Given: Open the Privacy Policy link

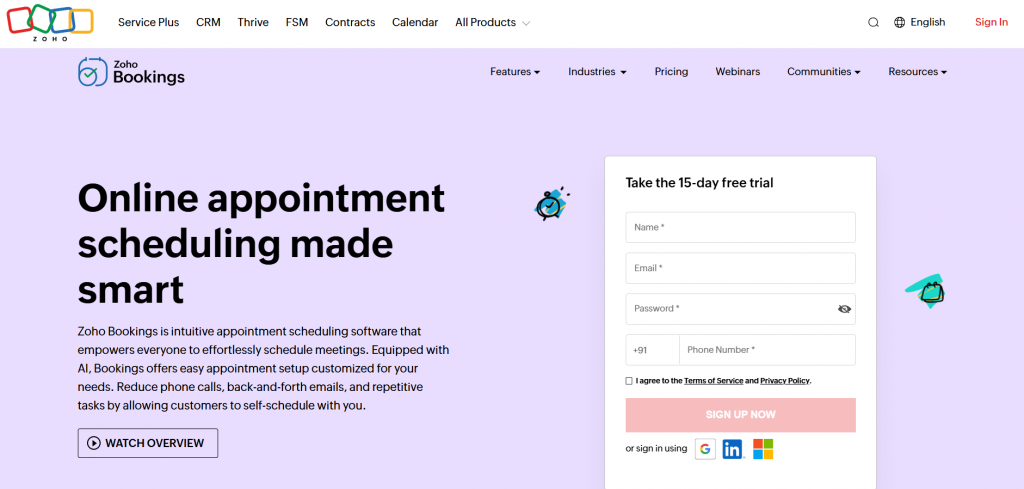Looking at the screenshot, I should click(784, 381).
